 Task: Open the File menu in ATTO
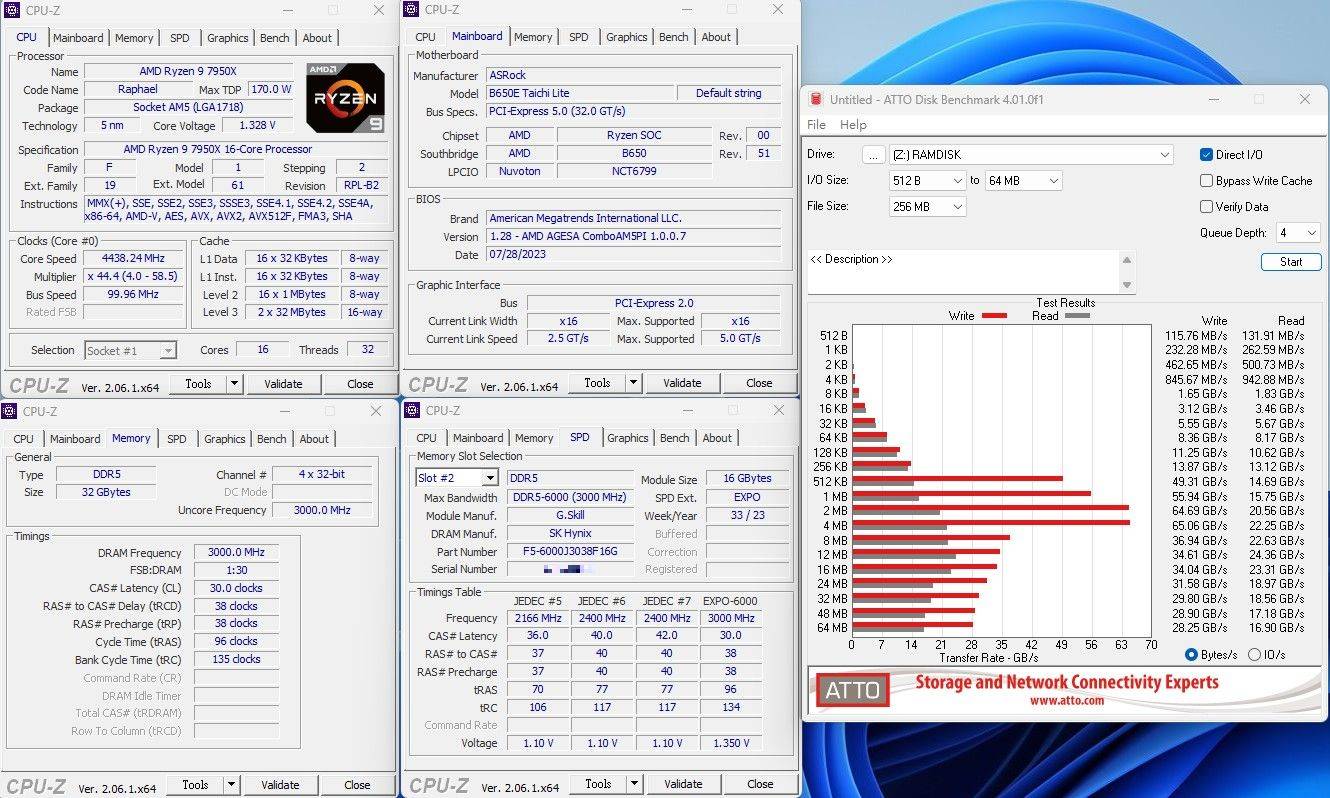click(x=816, y=124)
